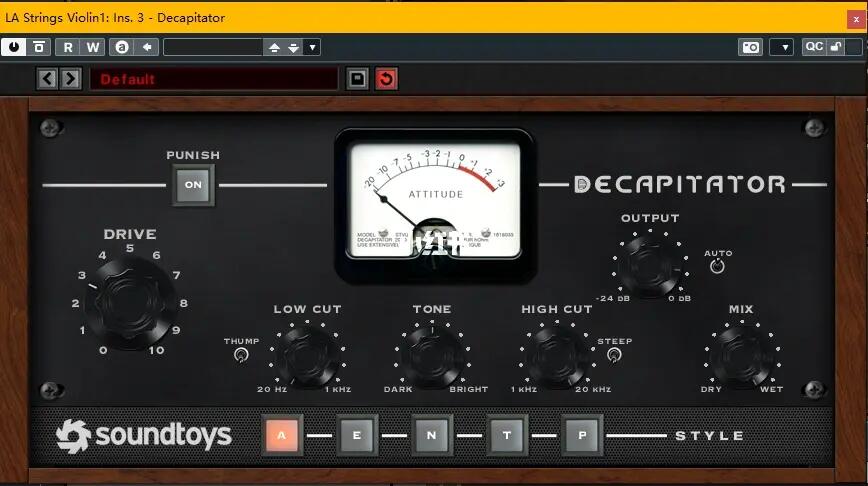Click the circled 'a' settings icon
Viewport: 868px width, 486px height.
pyautogui.click(x=122, y=47)
